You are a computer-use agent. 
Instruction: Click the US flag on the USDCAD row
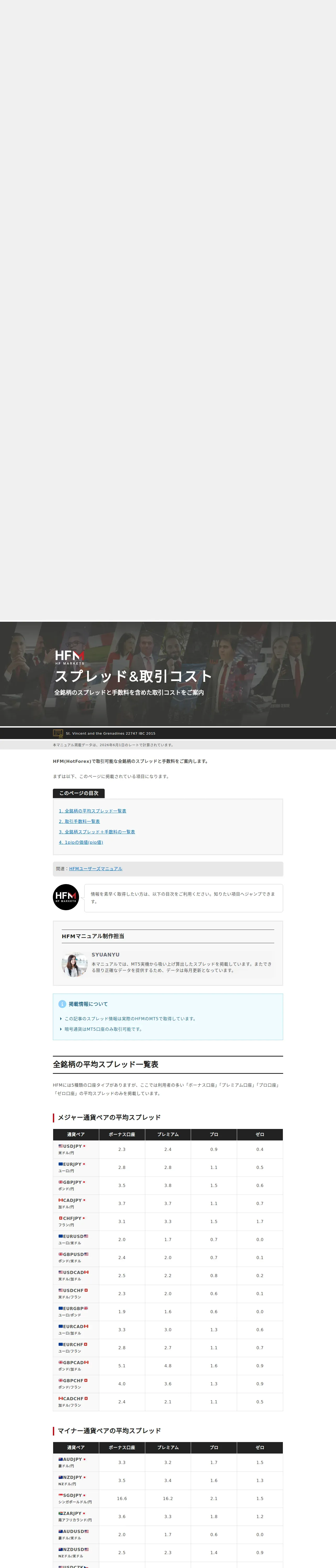click(61, 1272)
